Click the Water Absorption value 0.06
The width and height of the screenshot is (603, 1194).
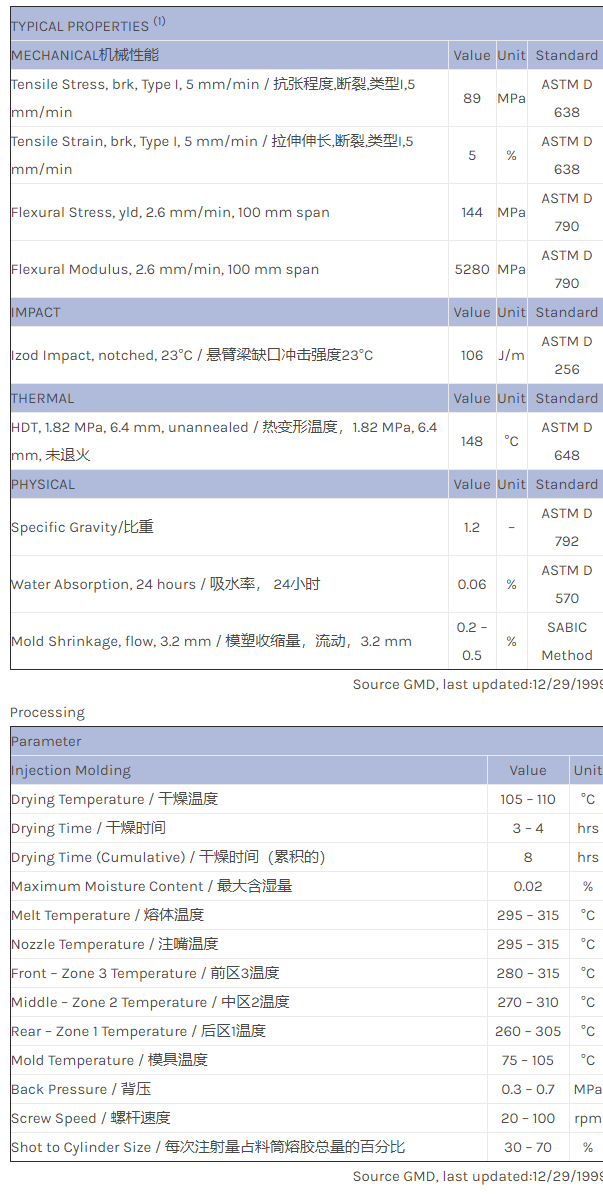[472, 584]
